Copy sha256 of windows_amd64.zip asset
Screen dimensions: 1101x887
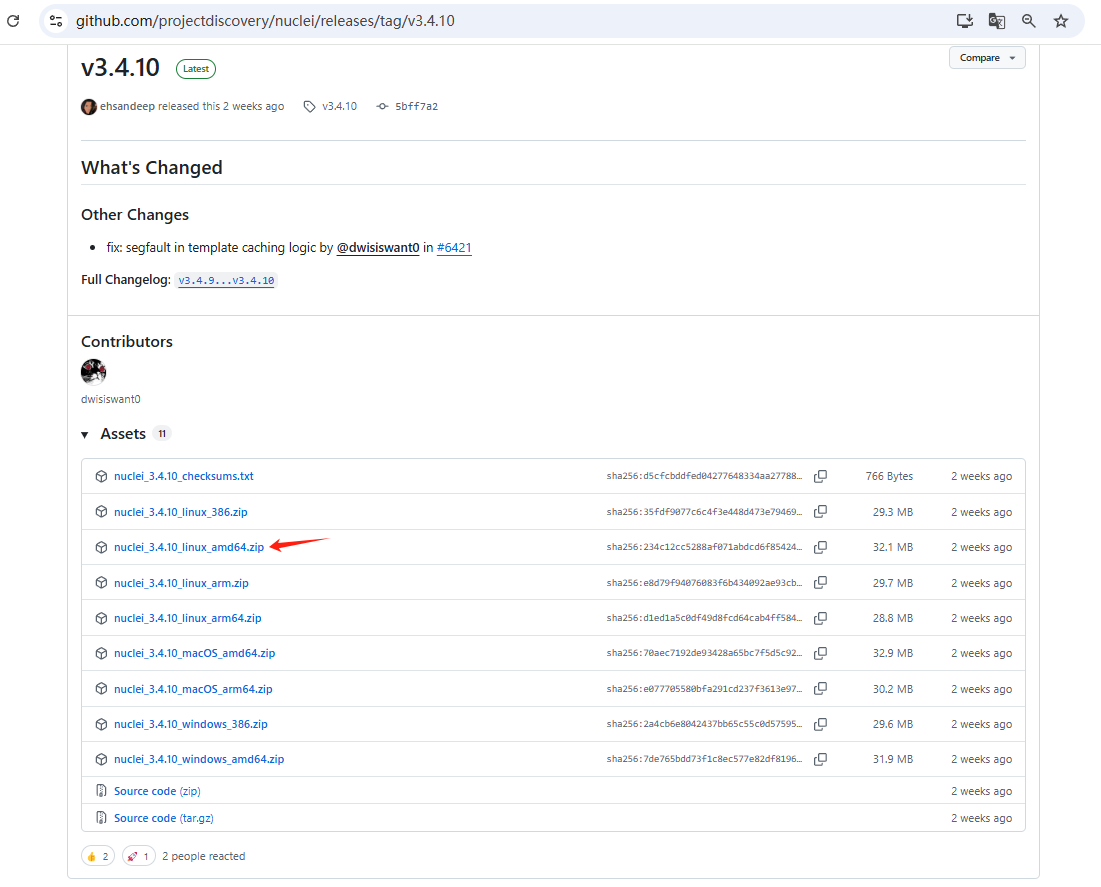[x=820, y=759]
